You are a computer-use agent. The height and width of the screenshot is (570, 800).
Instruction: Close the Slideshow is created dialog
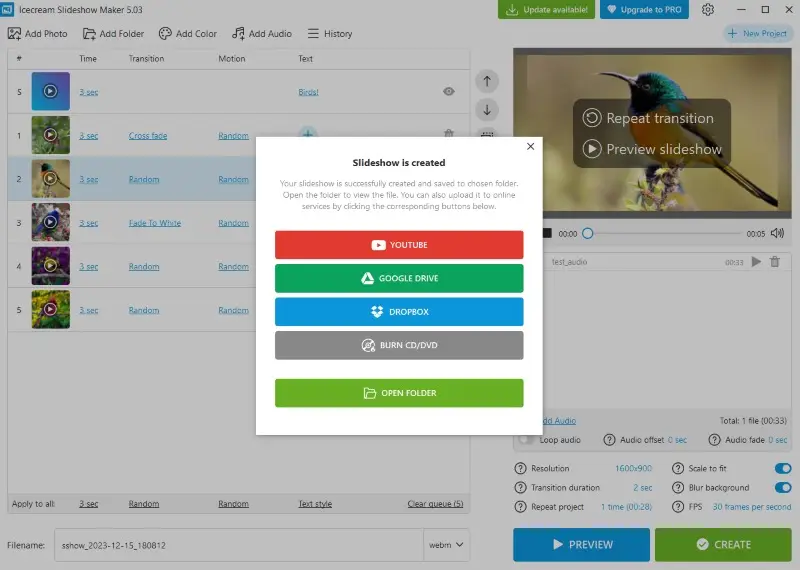[531, 146]
